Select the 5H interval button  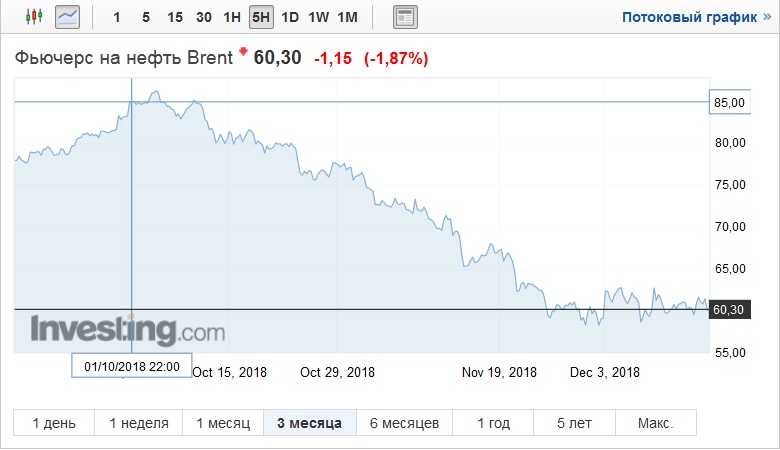point(261,17)
